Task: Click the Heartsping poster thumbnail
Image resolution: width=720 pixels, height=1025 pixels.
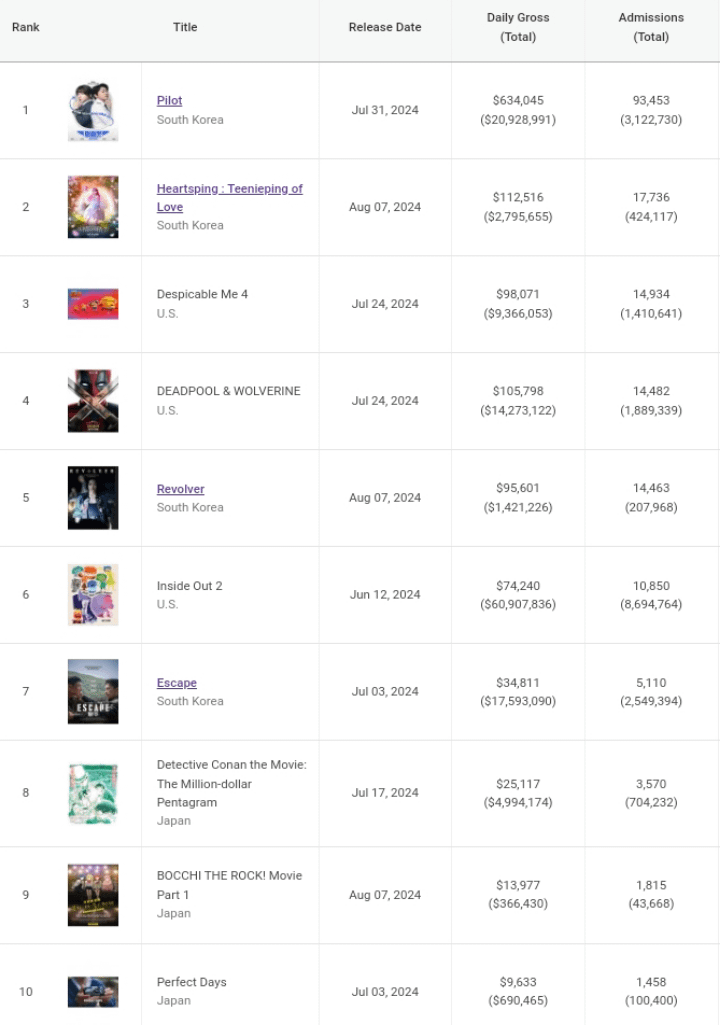Action: (93, 207)
